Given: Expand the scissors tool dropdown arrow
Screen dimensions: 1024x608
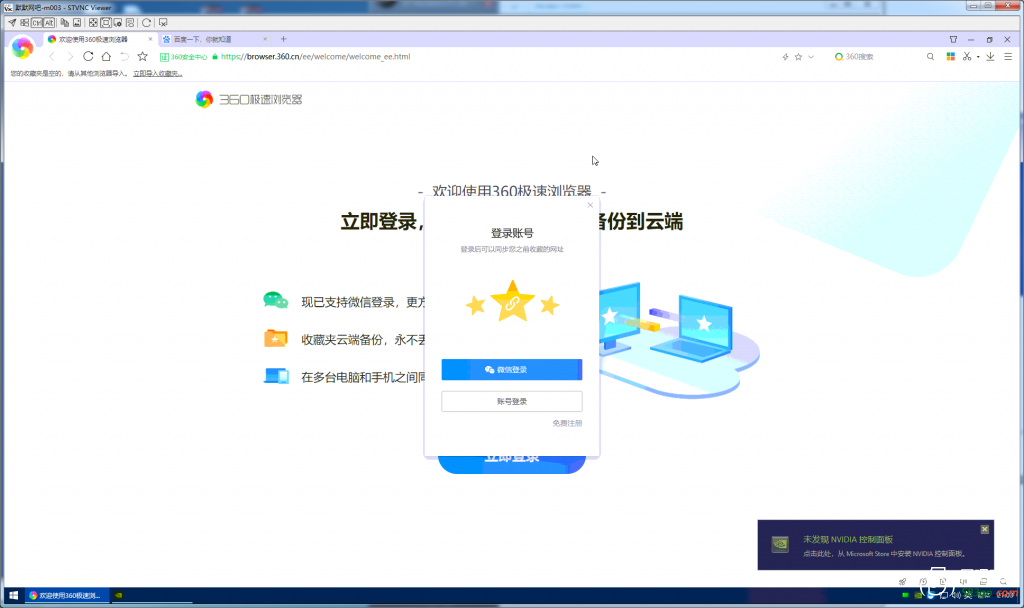Looking at the screenshot, I should coord(978,57).
